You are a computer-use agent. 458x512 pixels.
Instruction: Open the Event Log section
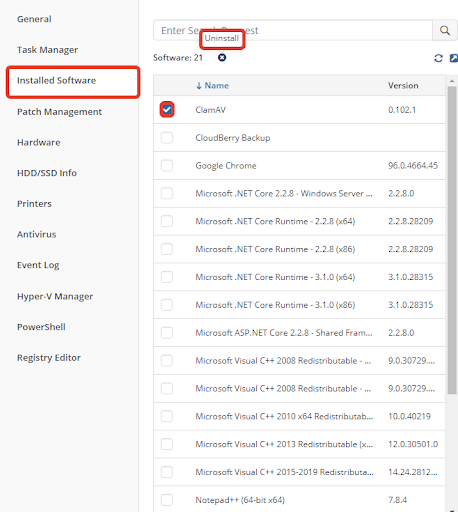pos(38,265)
